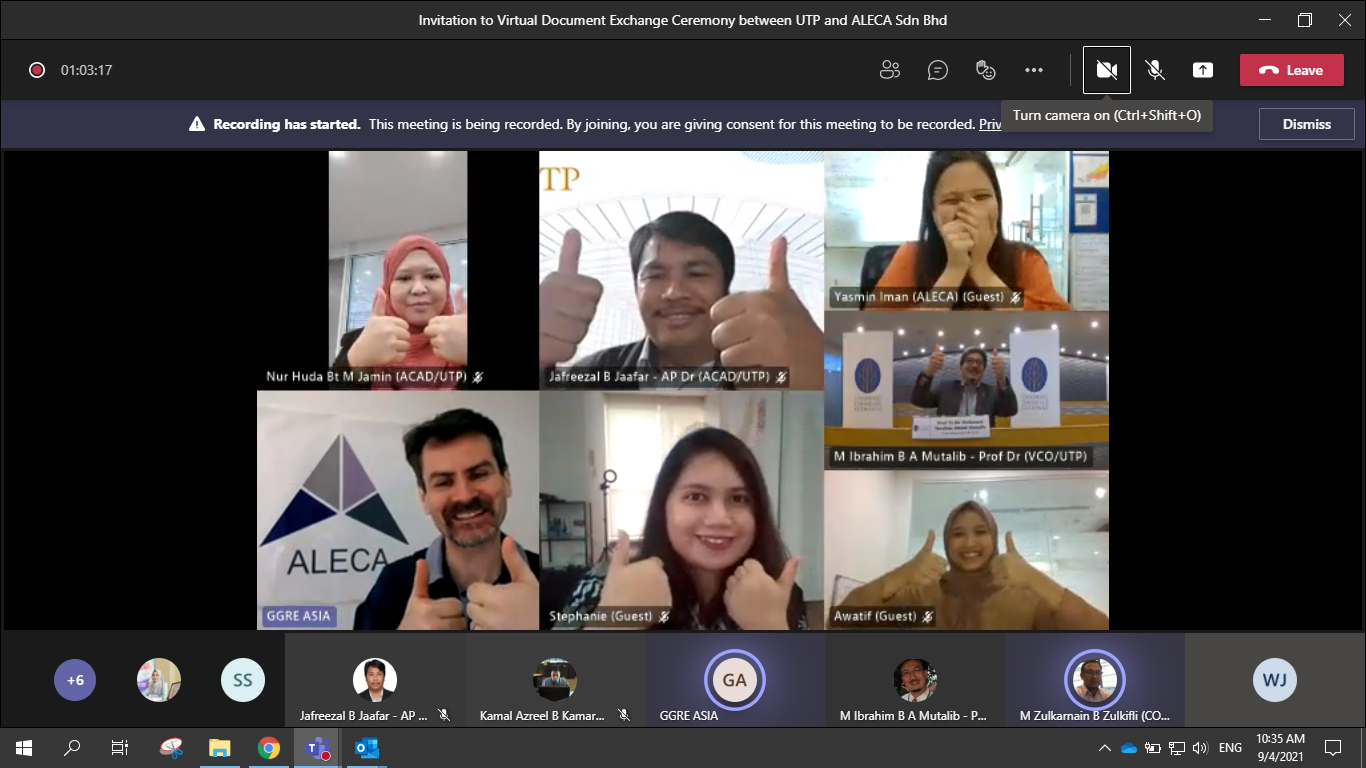1366x768 pixels.
Task: Open network settings from tray icon
Action: 1177,748
